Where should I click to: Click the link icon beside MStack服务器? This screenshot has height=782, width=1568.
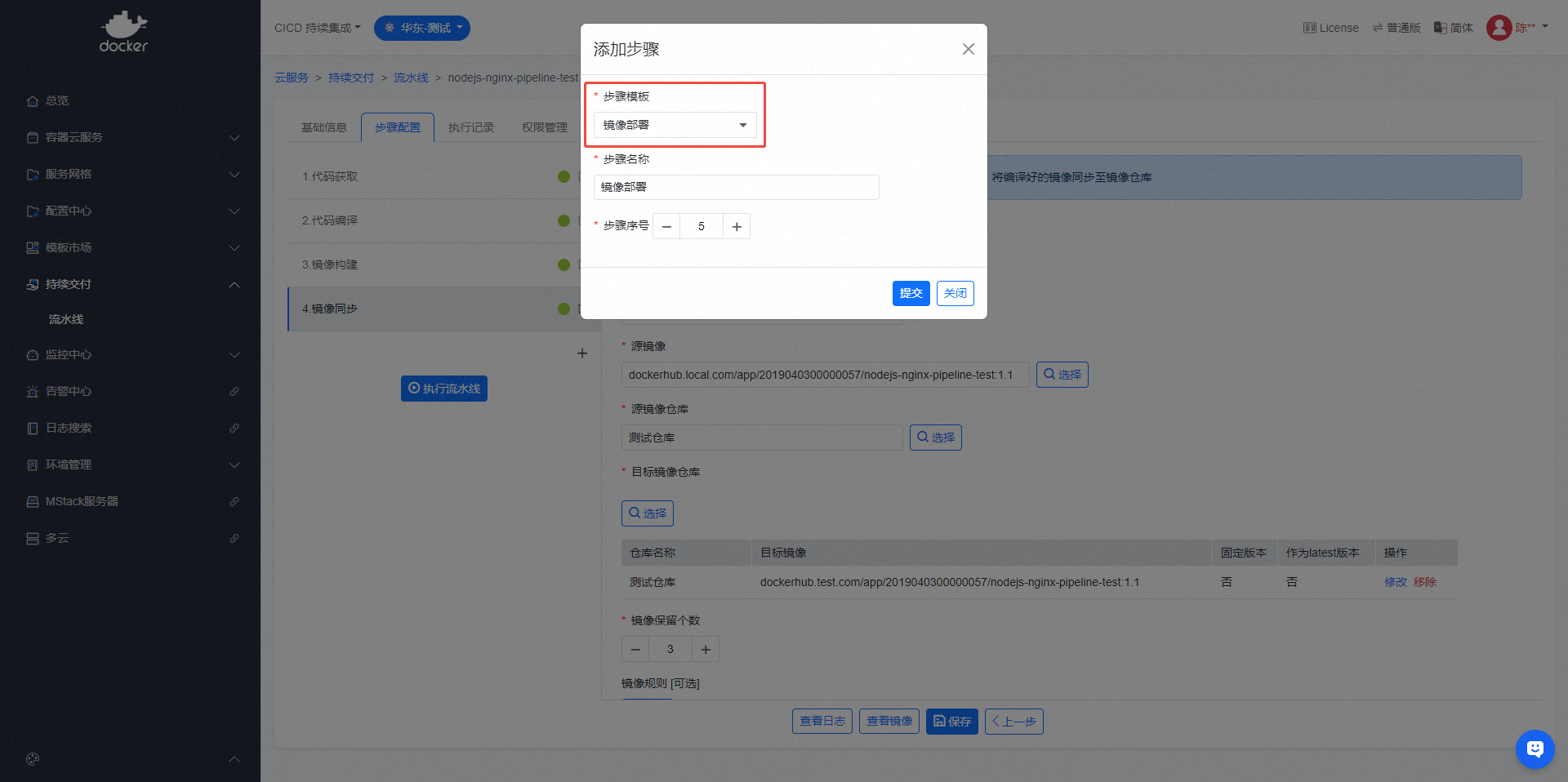pyautogui.click(x=234, y=502)
